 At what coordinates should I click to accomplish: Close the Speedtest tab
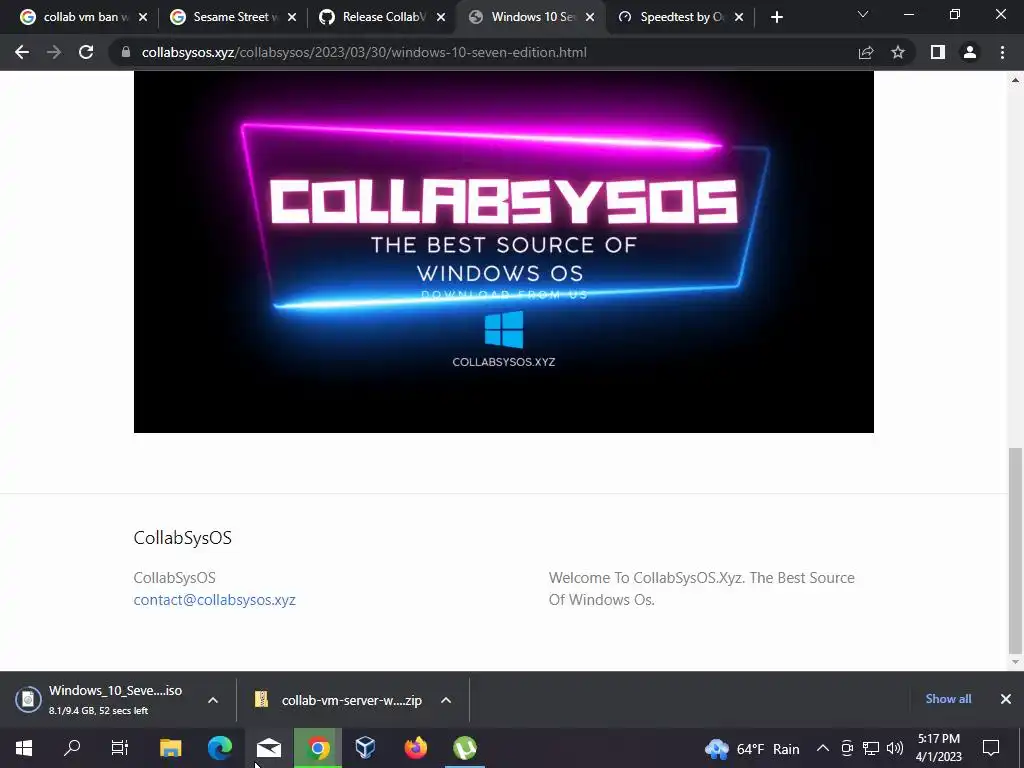tap(739, 17)
